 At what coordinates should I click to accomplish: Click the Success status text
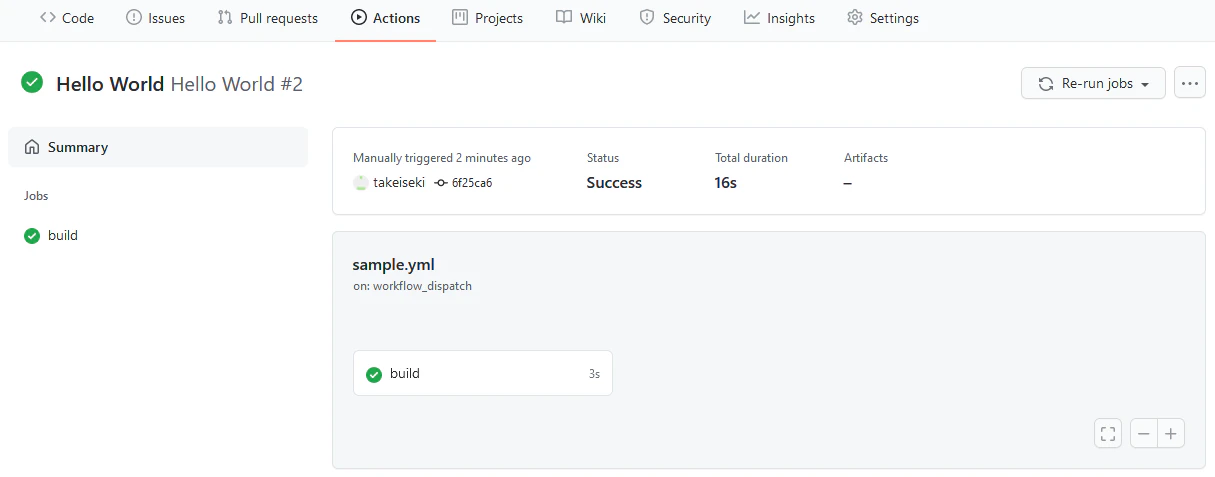[x=614, y=183]
